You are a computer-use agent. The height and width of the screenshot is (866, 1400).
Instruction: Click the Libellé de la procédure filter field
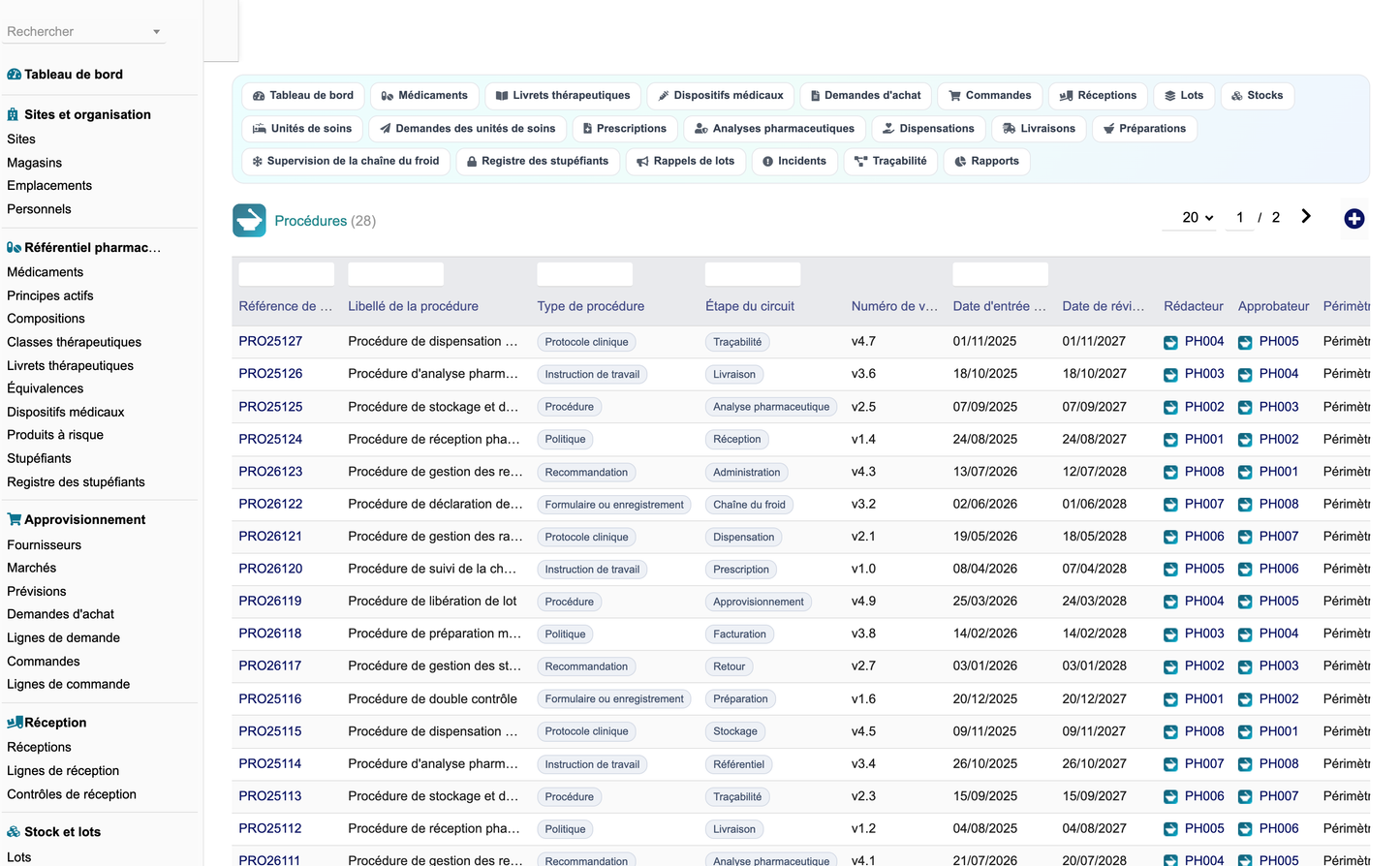(396, 274)
